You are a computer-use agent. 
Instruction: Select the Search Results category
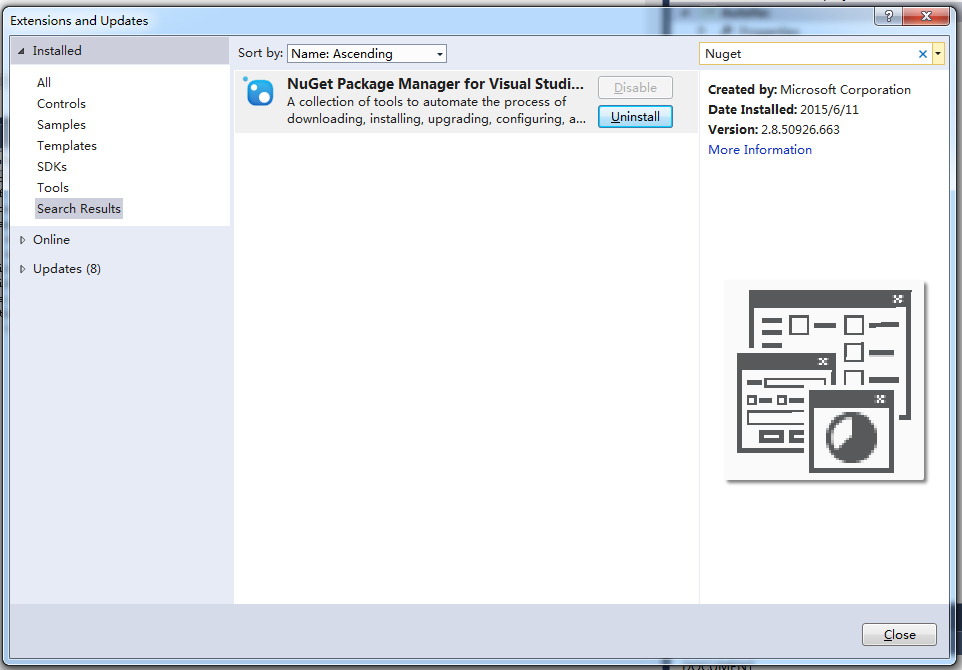coord(79,209)
